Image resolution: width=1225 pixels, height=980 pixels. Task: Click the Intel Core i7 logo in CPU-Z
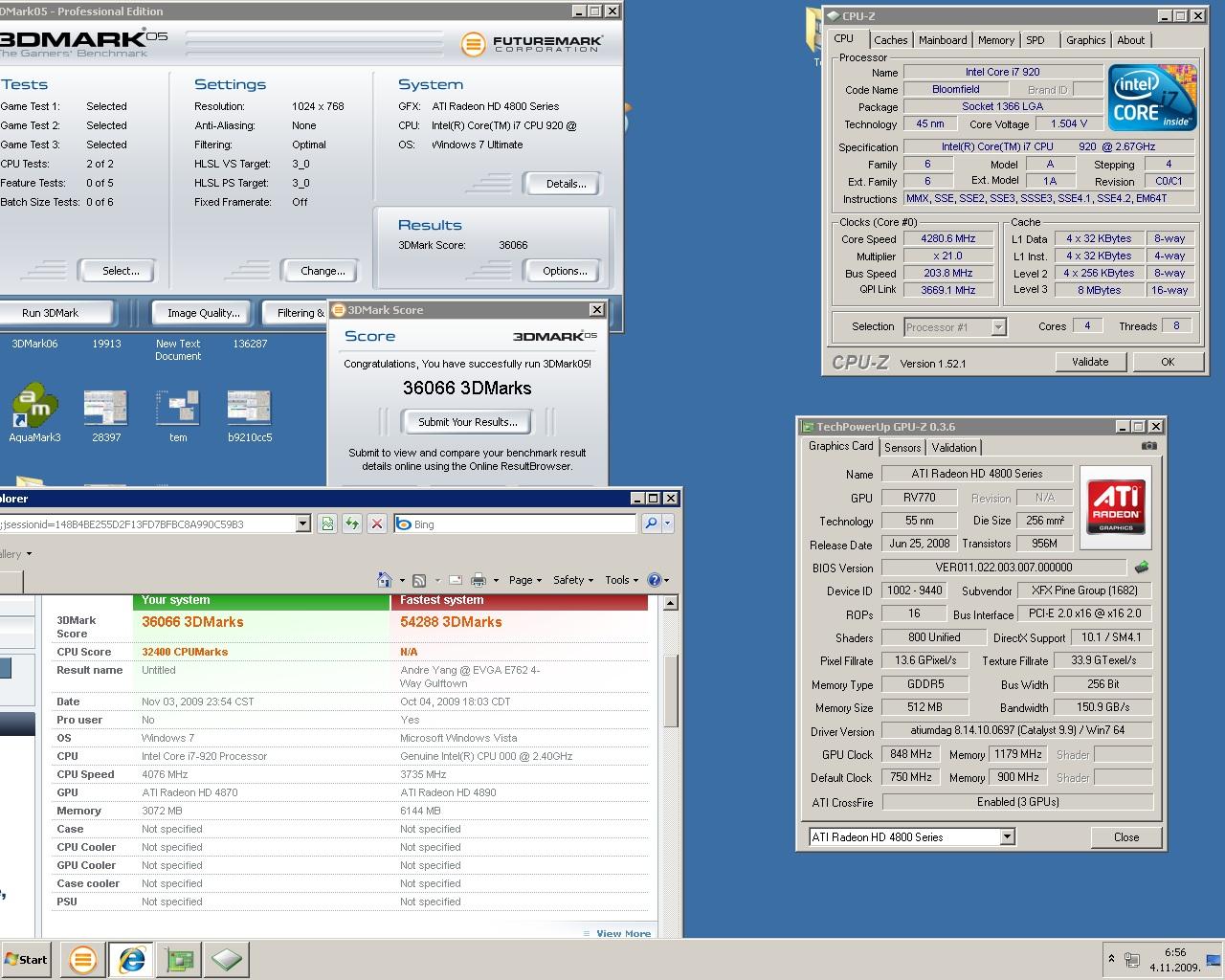click(1152, 98)
